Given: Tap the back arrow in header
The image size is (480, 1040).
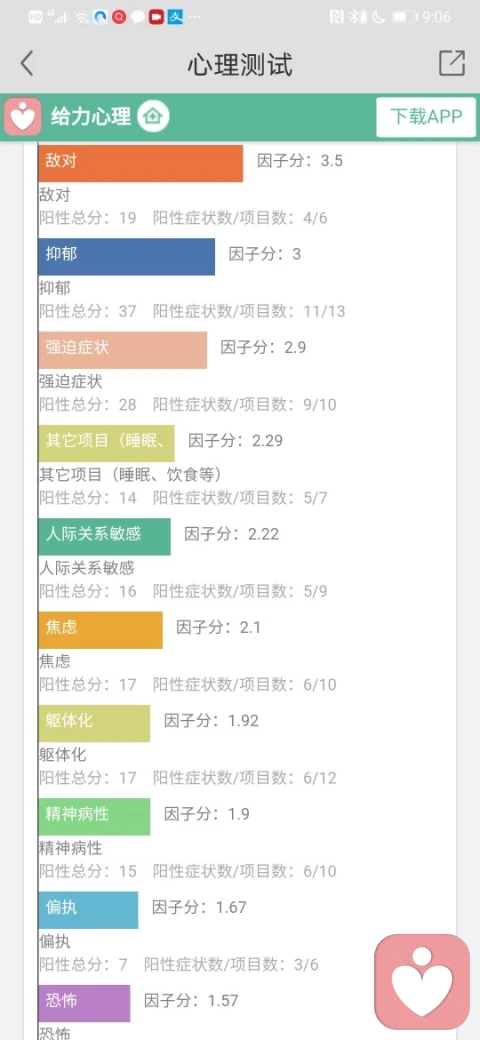Looking at the screenshot, I should (x=27, y=64).
